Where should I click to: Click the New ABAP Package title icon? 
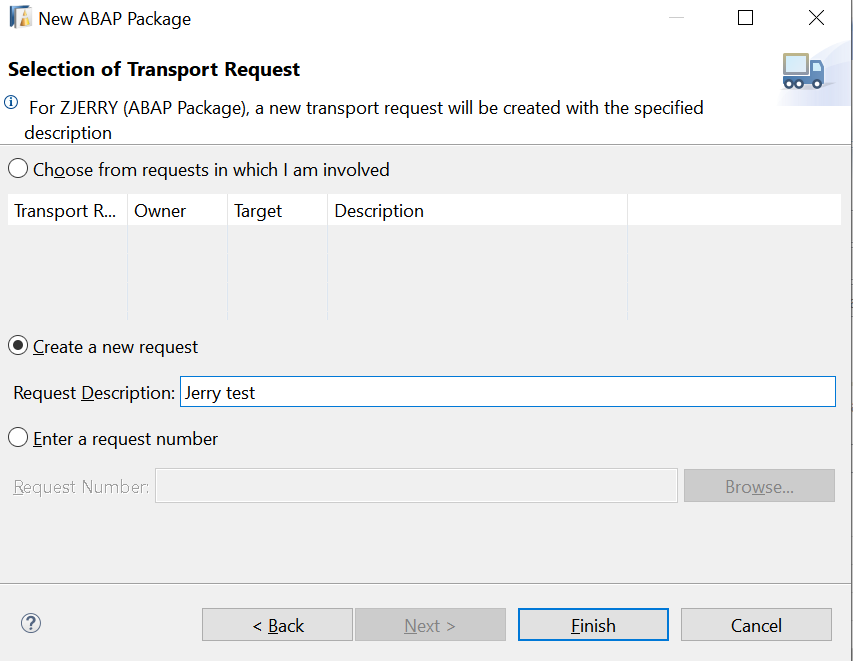(x=20, y=18)
